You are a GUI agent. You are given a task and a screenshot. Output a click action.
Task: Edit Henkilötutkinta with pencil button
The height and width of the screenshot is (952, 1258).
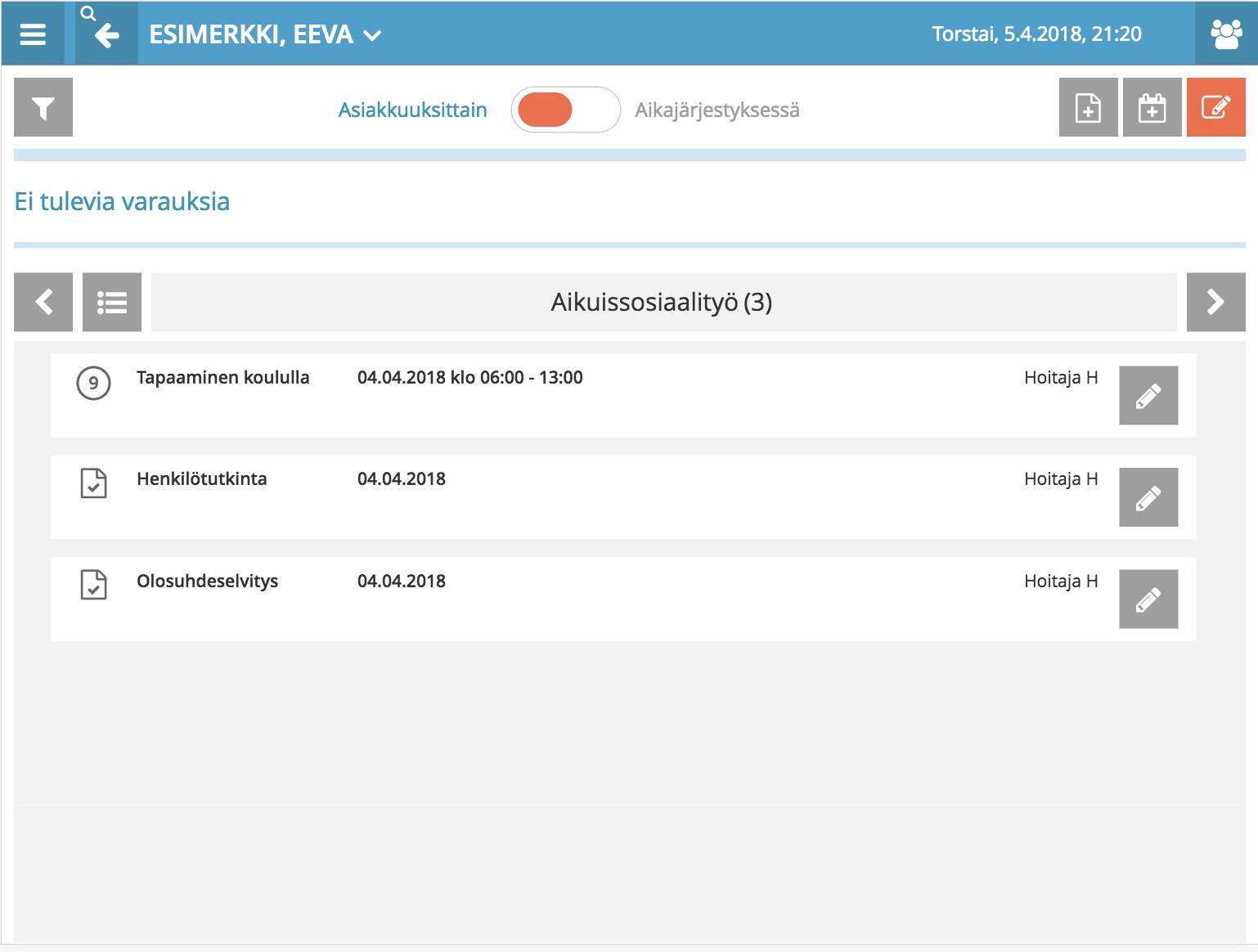(1148, 497)
